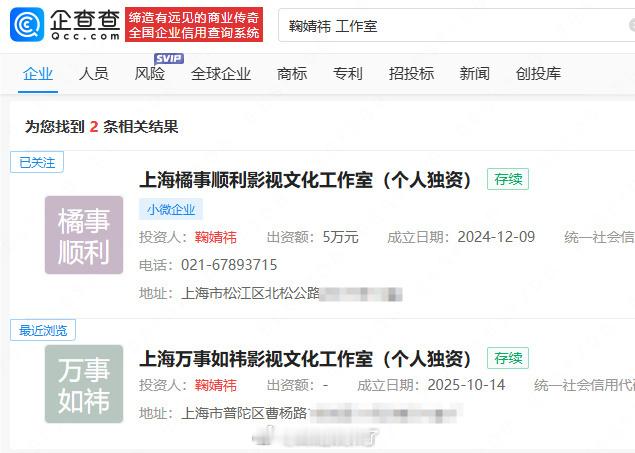Open the 创投库 tab
Viewport: 635px width, 453px height.
point(538,74)
